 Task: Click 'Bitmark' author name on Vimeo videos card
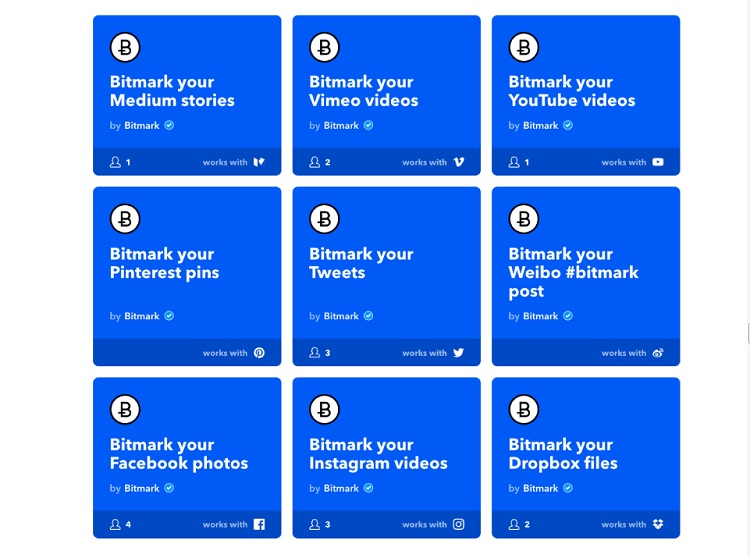coord(341,125)
